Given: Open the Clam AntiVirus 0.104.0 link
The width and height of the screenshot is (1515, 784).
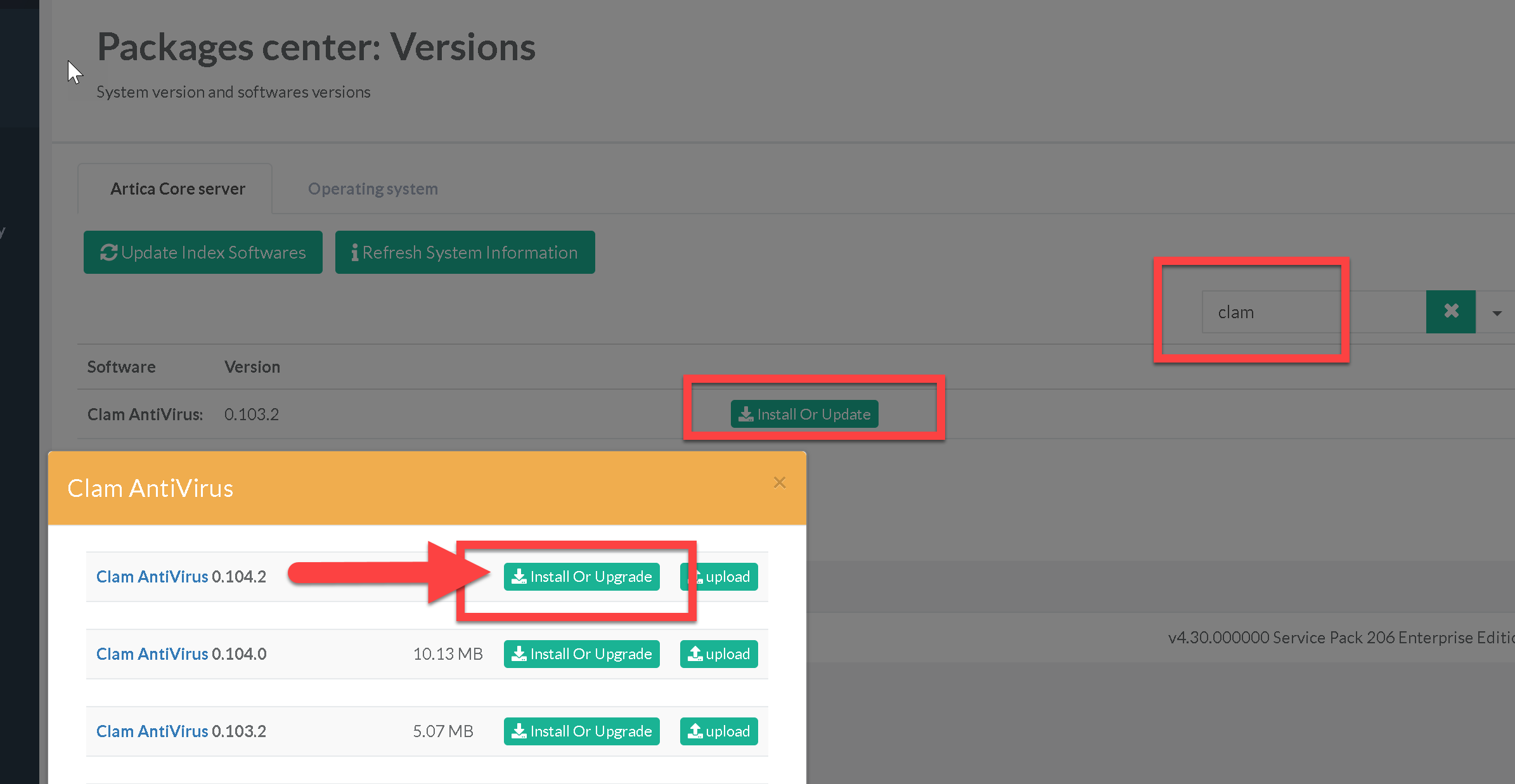Looking at the screenshot, I should click(x=152, y=654).
